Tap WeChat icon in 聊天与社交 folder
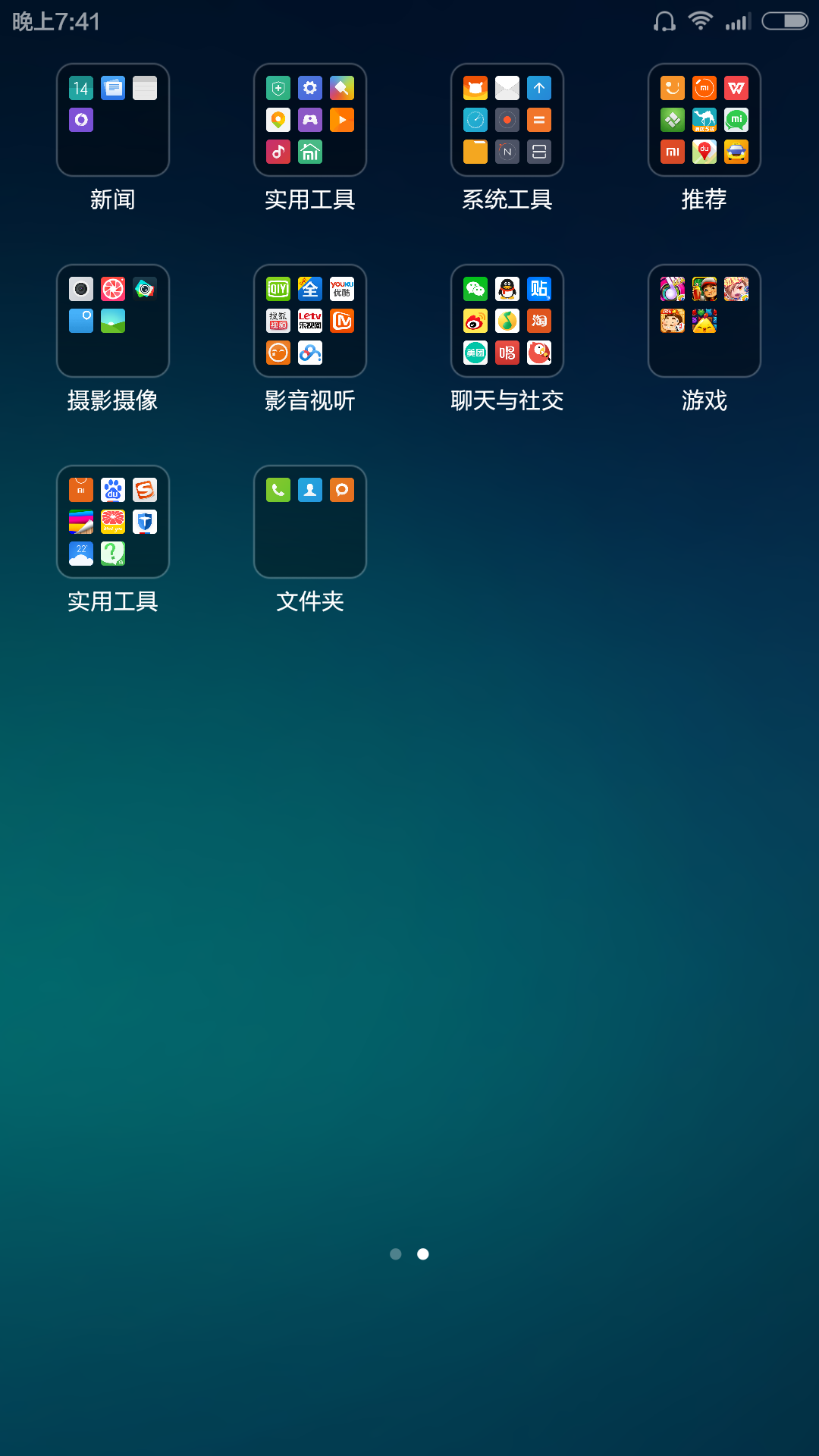The width and height of the screenshot is (819, 1456). tap(475, 289)
